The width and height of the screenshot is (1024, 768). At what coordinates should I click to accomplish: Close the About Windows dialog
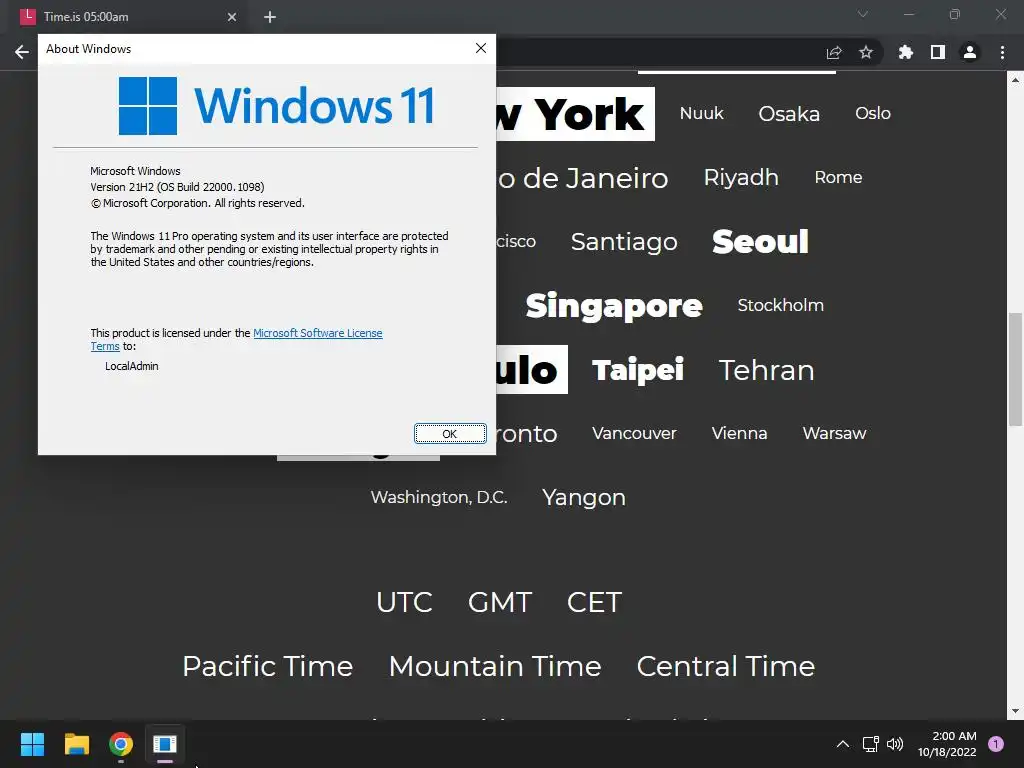pos(481,48)
